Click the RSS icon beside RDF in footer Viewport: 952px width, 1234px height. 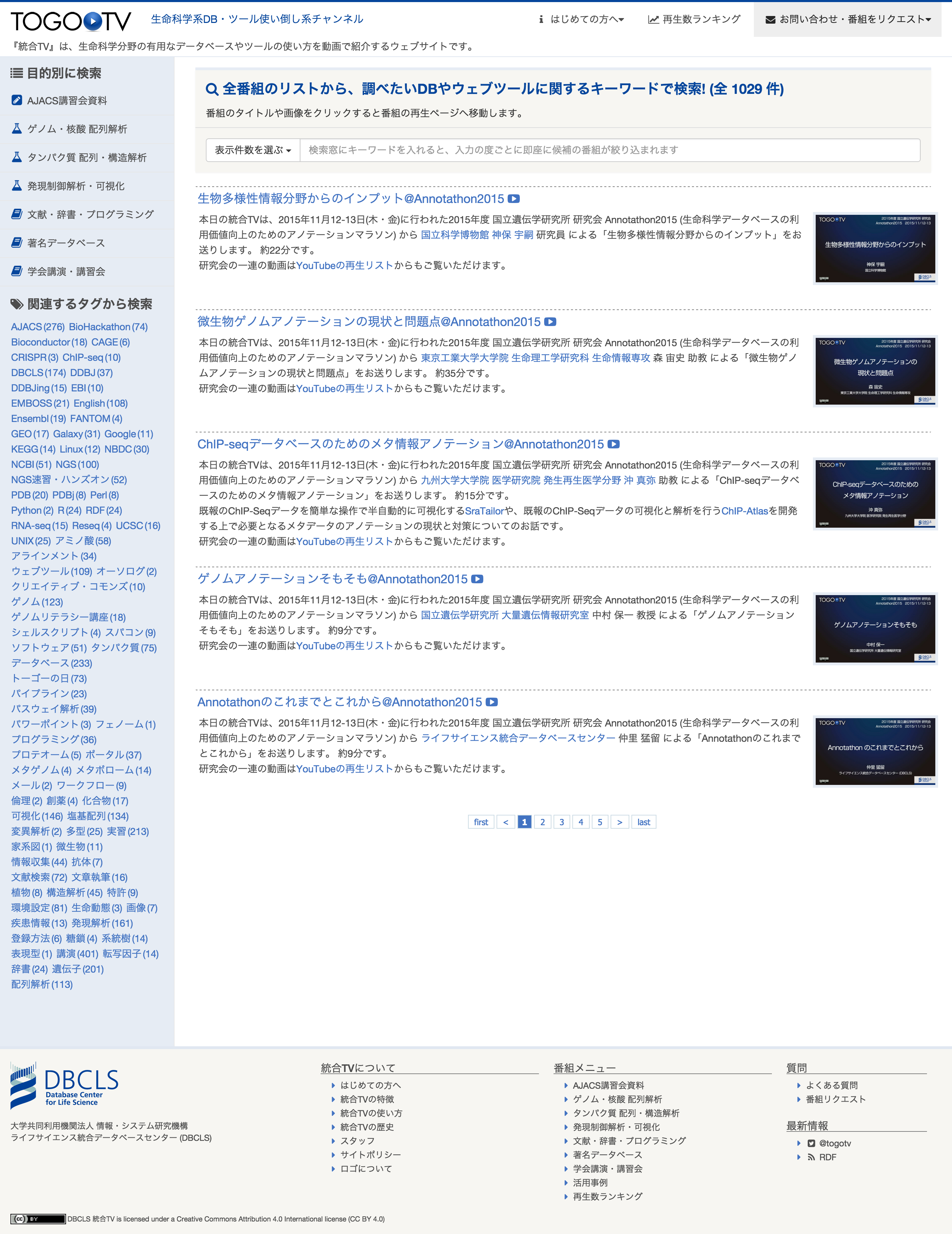coord(812,1156)
